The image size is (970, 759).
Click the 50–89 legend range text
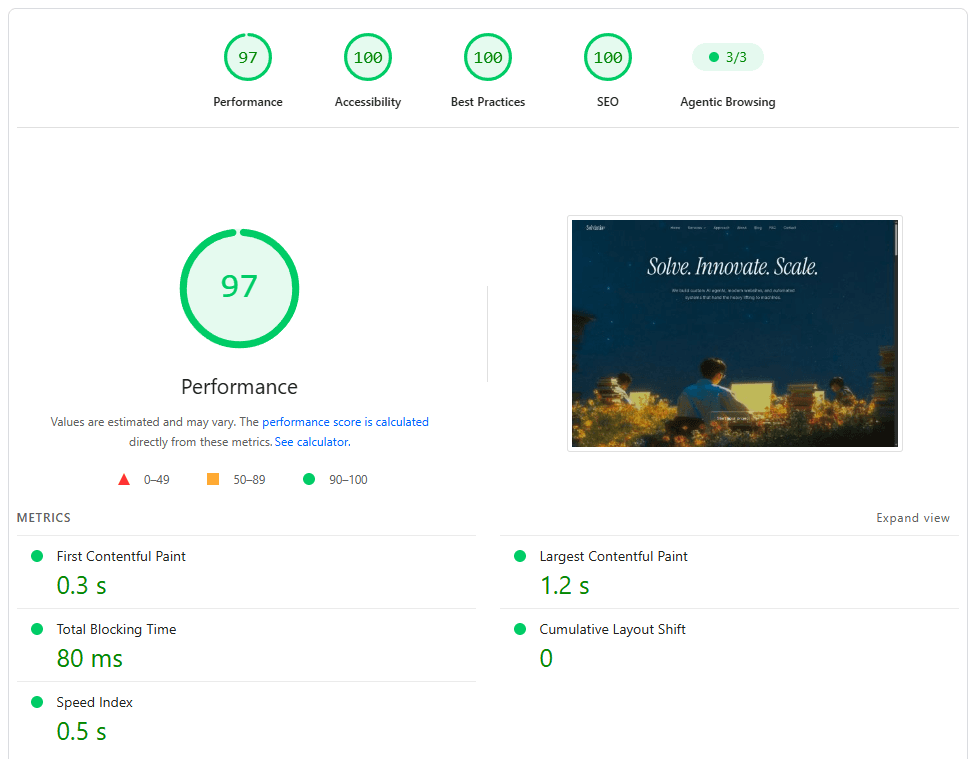249,479
